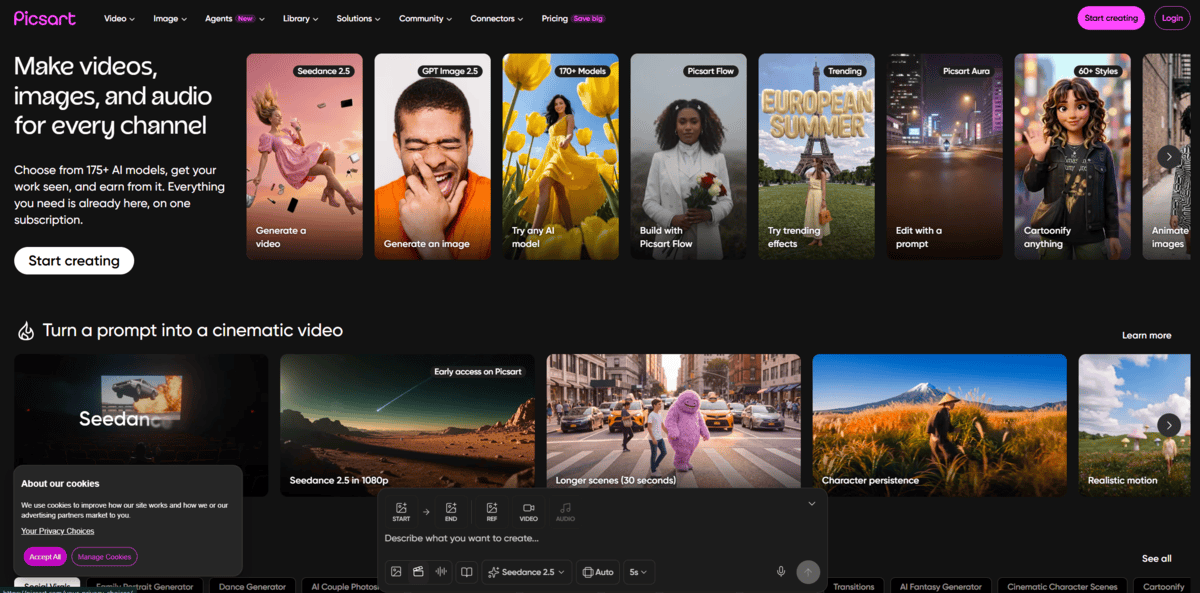Screen dimensions: 1200x593
Task: Switch prompt bar to image mode
Action: click(x=396, y=572)
